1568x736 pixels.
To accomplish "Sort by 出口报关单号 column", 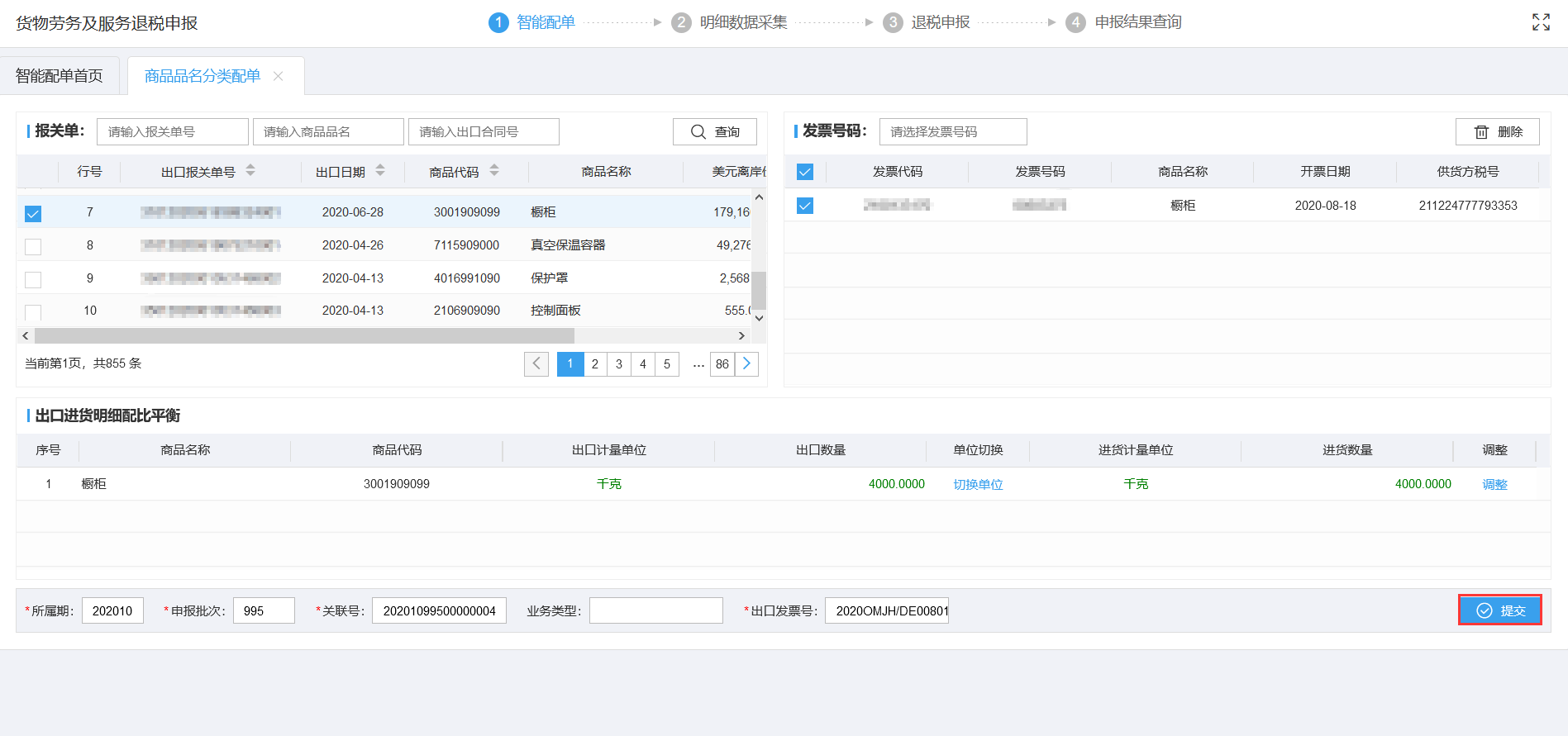I will tap(250, 171).
